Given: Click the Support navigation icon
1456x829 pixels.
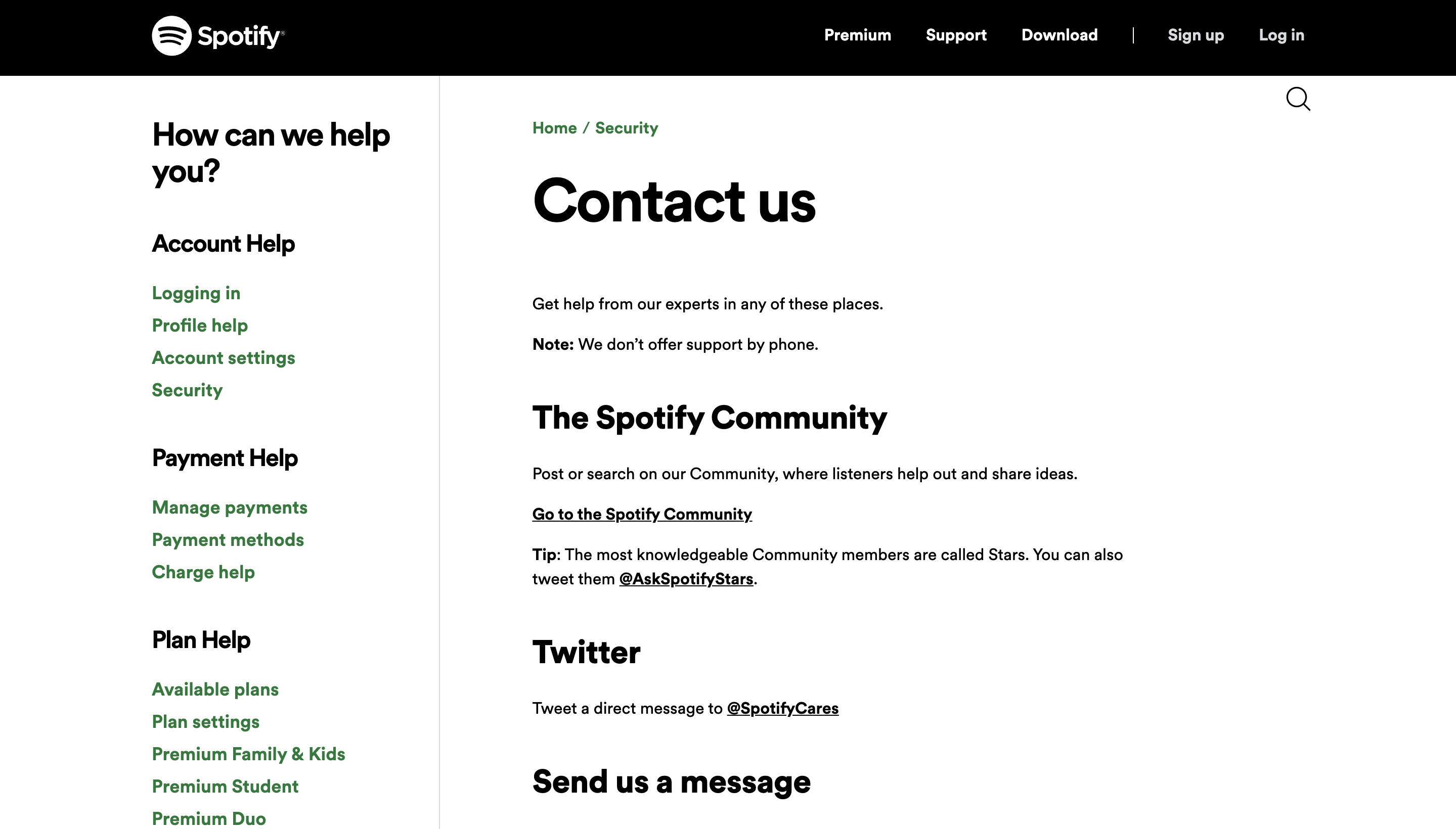Looking at the screenshot, I should (956, 35).
